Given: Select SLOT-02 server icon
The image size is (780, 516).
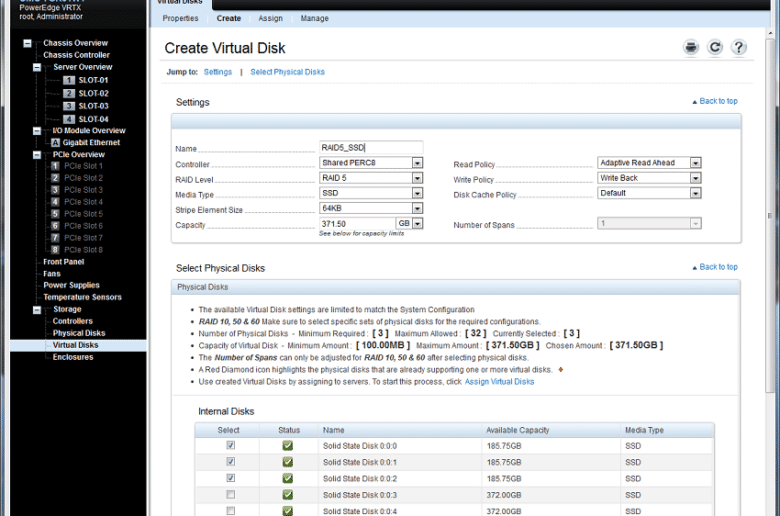Looking at the screenshot, I should tap(69, 93).
